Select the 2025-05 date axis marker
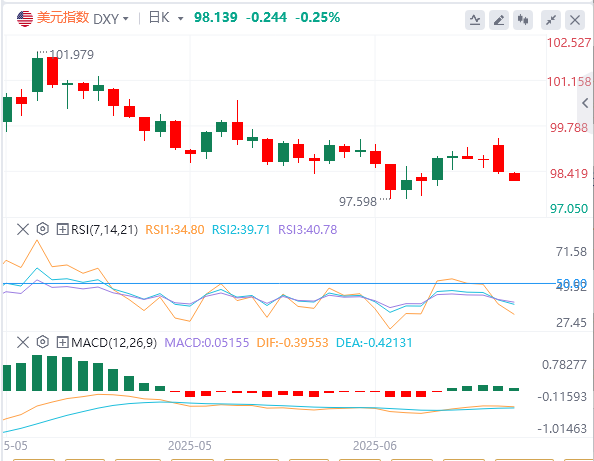Viewport: 594px width, 461px height. tap(190, 445)
